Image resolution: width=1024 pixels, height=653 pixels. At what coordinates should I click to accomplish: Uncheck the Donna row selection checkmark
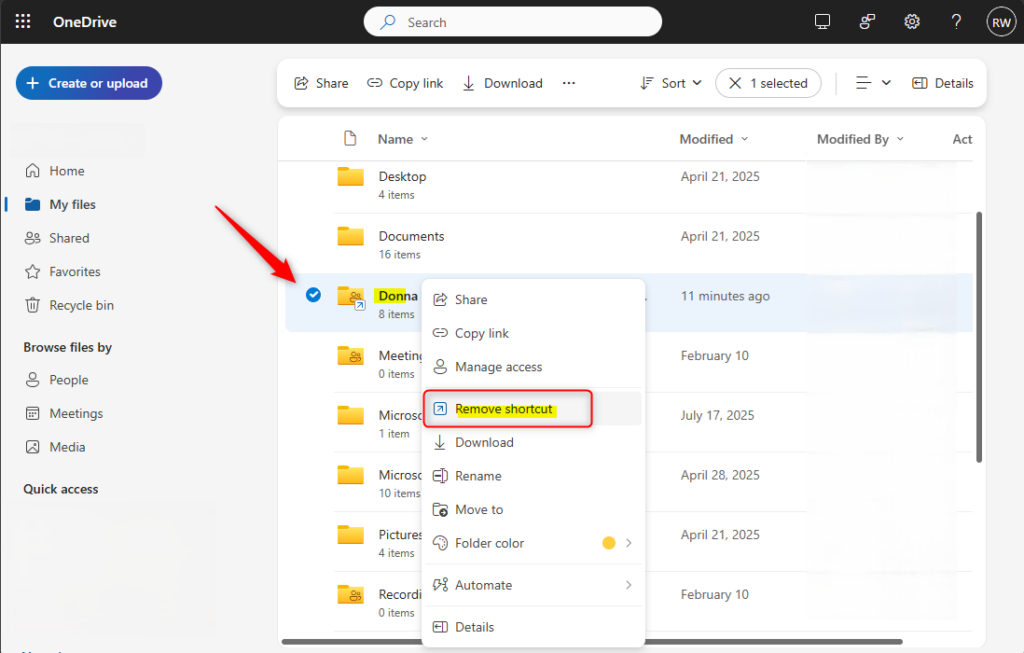[313, 295]
